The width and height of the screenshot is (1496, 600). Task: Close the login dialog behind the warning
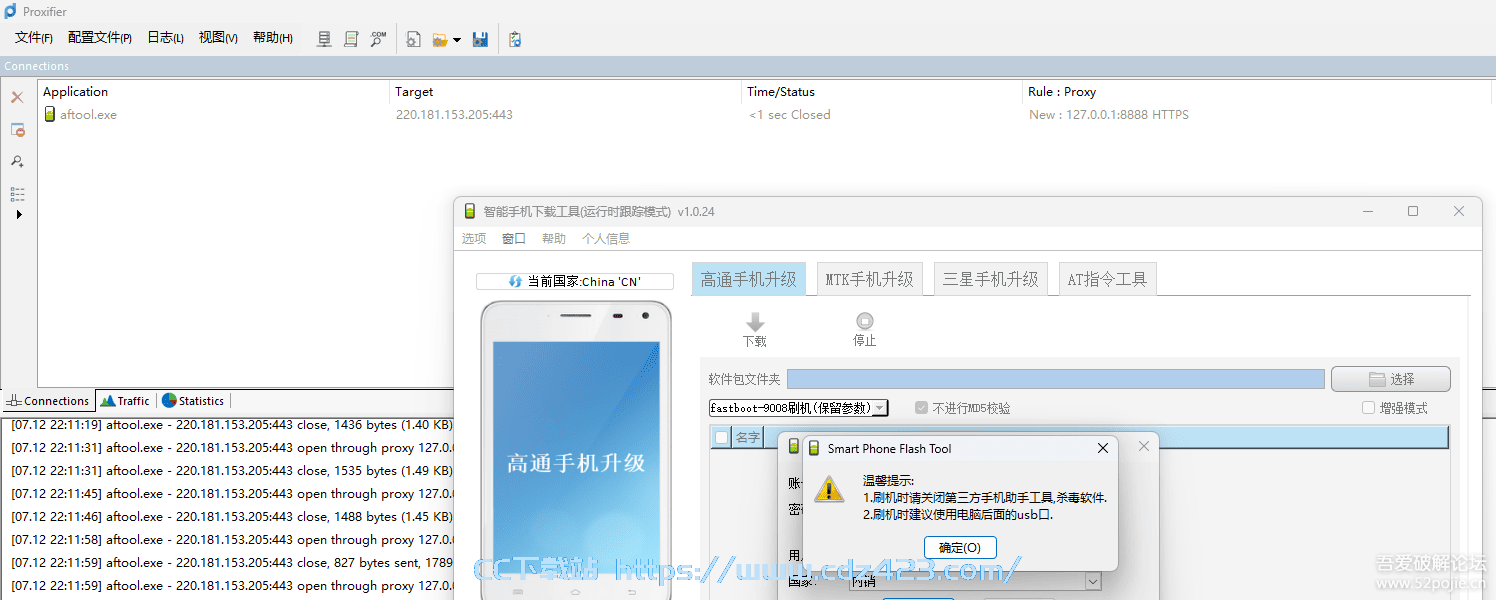pos(1144,445)
